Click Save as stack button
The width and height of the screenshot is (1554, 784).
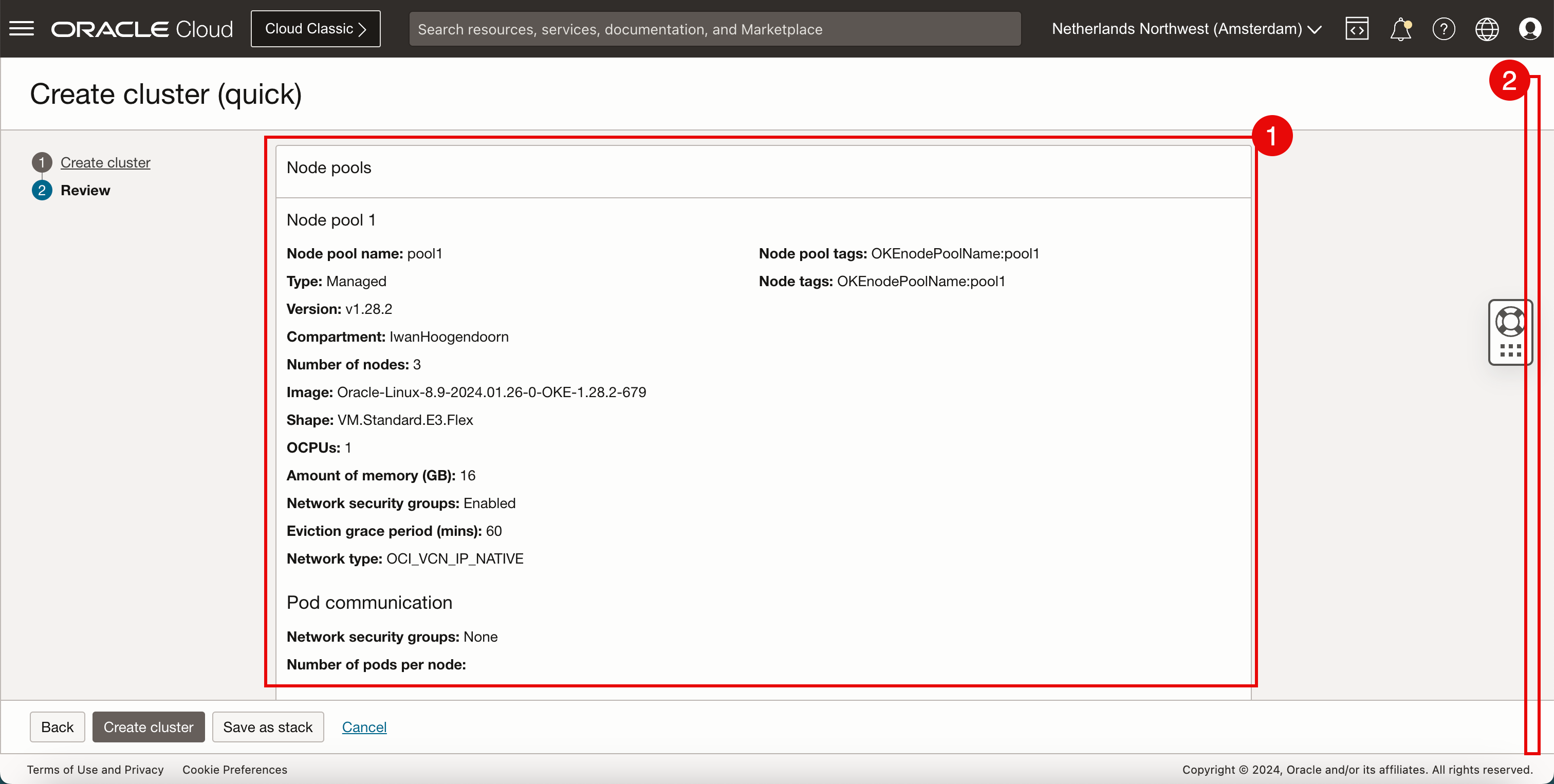(267, 726)
